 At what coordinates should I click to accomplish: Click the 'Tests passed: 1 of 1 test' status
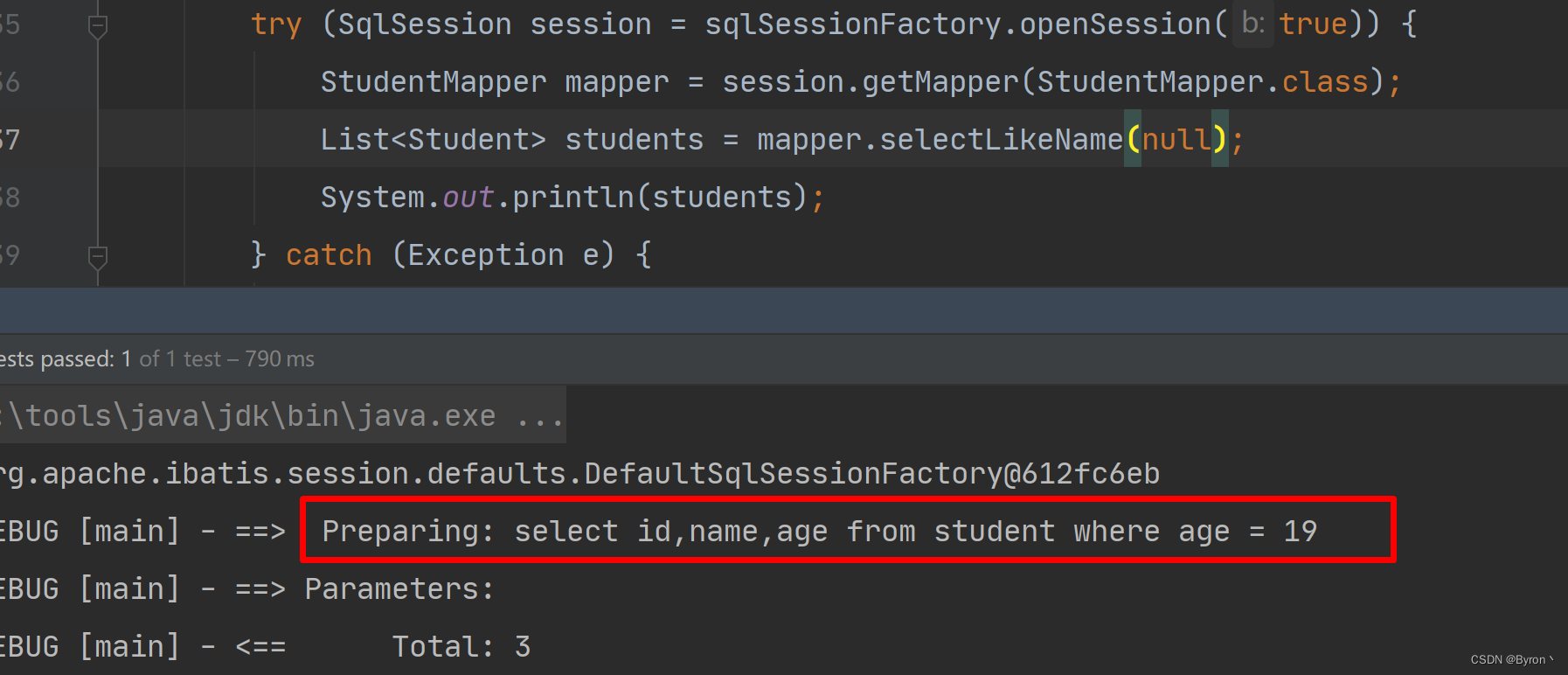[157, 358]
